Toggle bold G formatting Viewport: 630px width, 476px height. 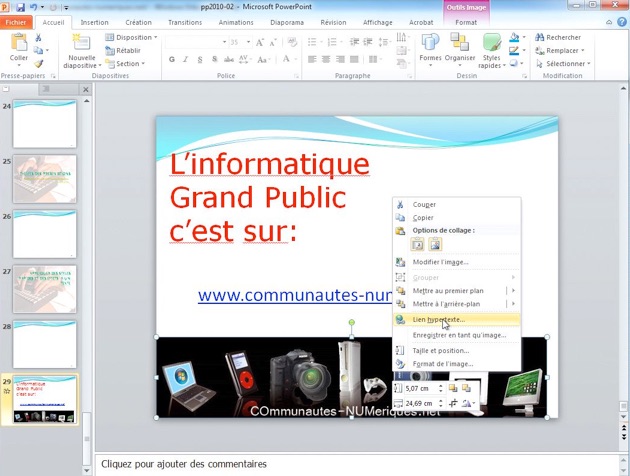click(x=172, y=59)
